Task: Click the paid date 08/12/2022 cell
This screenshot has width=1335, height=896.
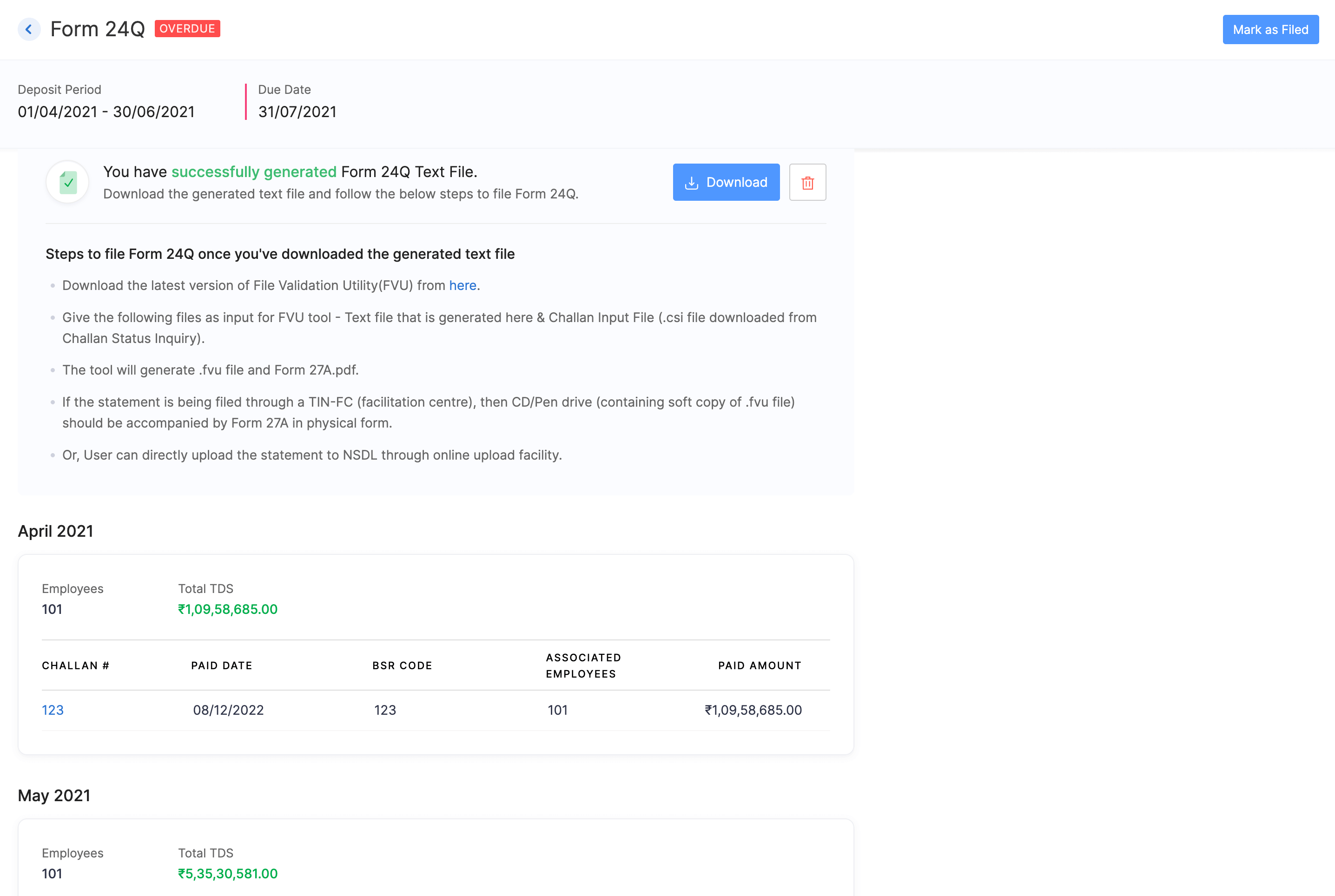Action: point(228,710)
